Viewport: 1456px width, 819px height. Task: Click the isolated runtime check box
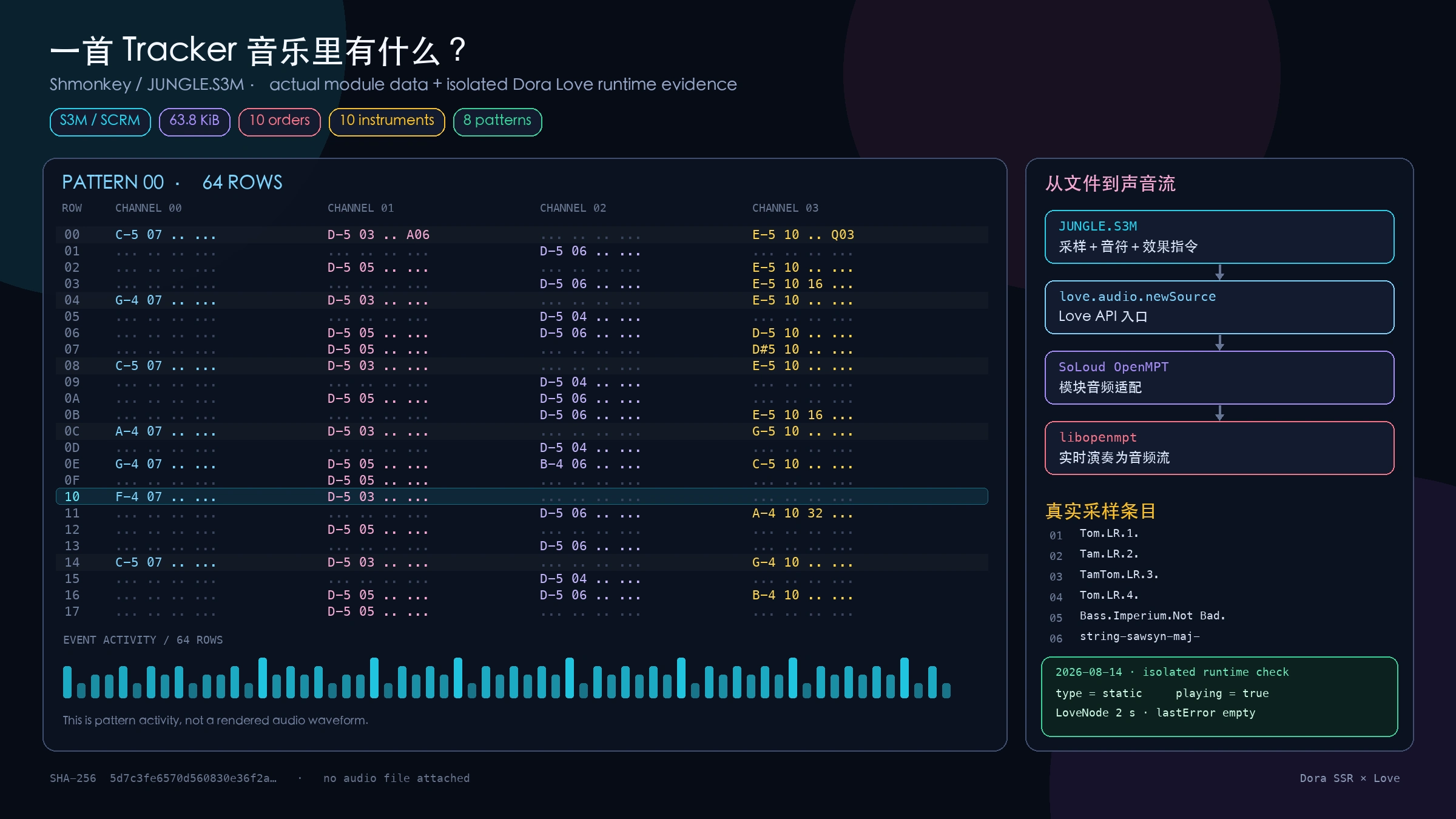tap(1219, 696)
